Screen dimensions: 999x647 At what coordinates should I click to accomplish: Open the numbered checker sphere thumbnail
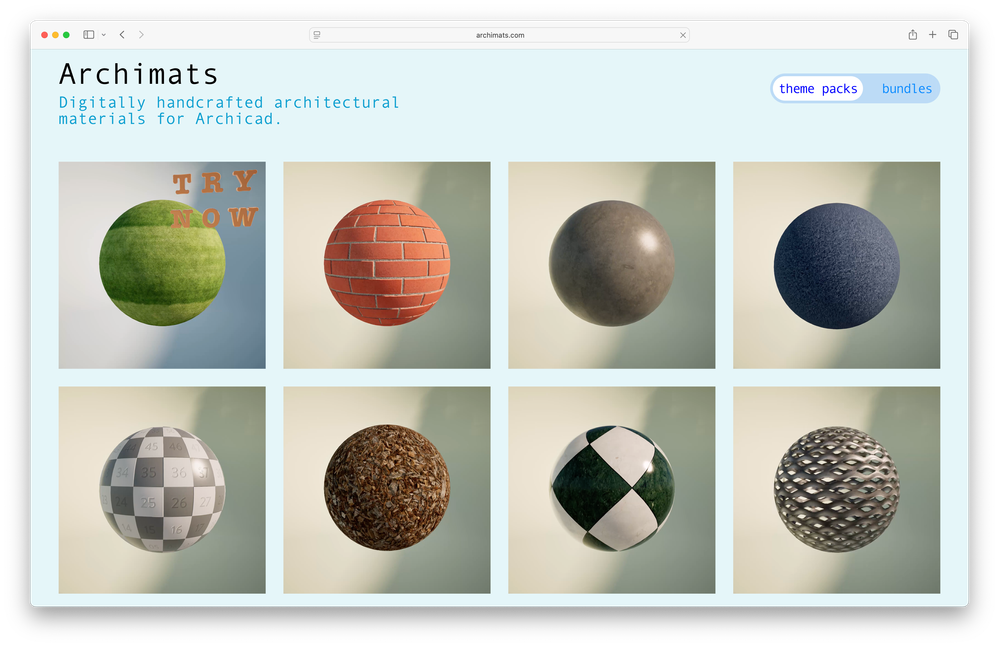pos(162,490)
